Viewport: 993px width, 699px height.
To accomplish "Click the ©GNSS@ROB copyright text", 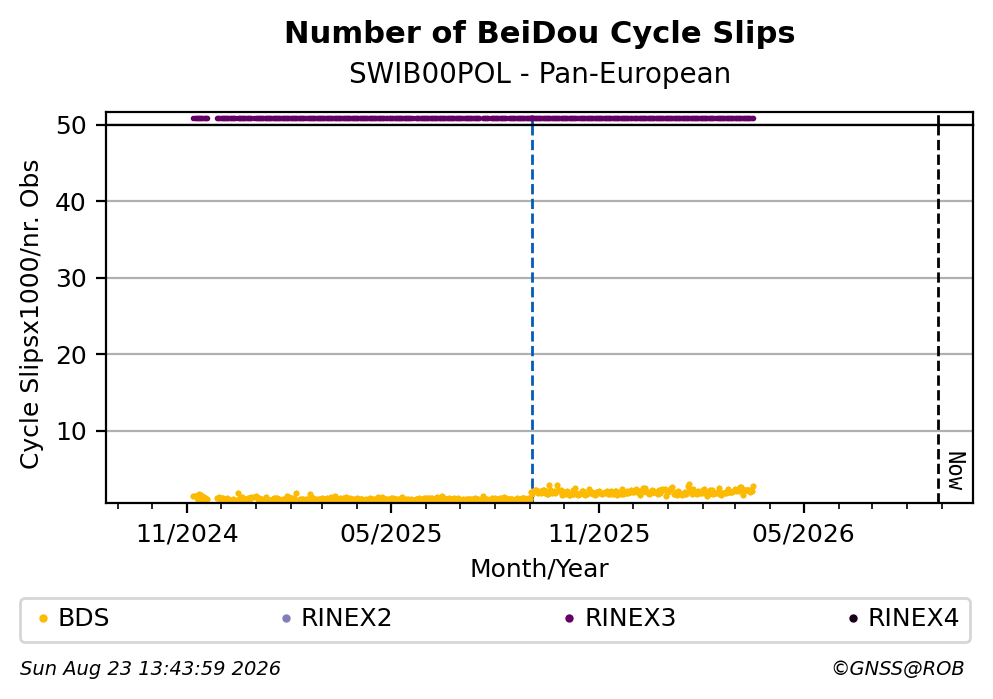I will (898, 669).
